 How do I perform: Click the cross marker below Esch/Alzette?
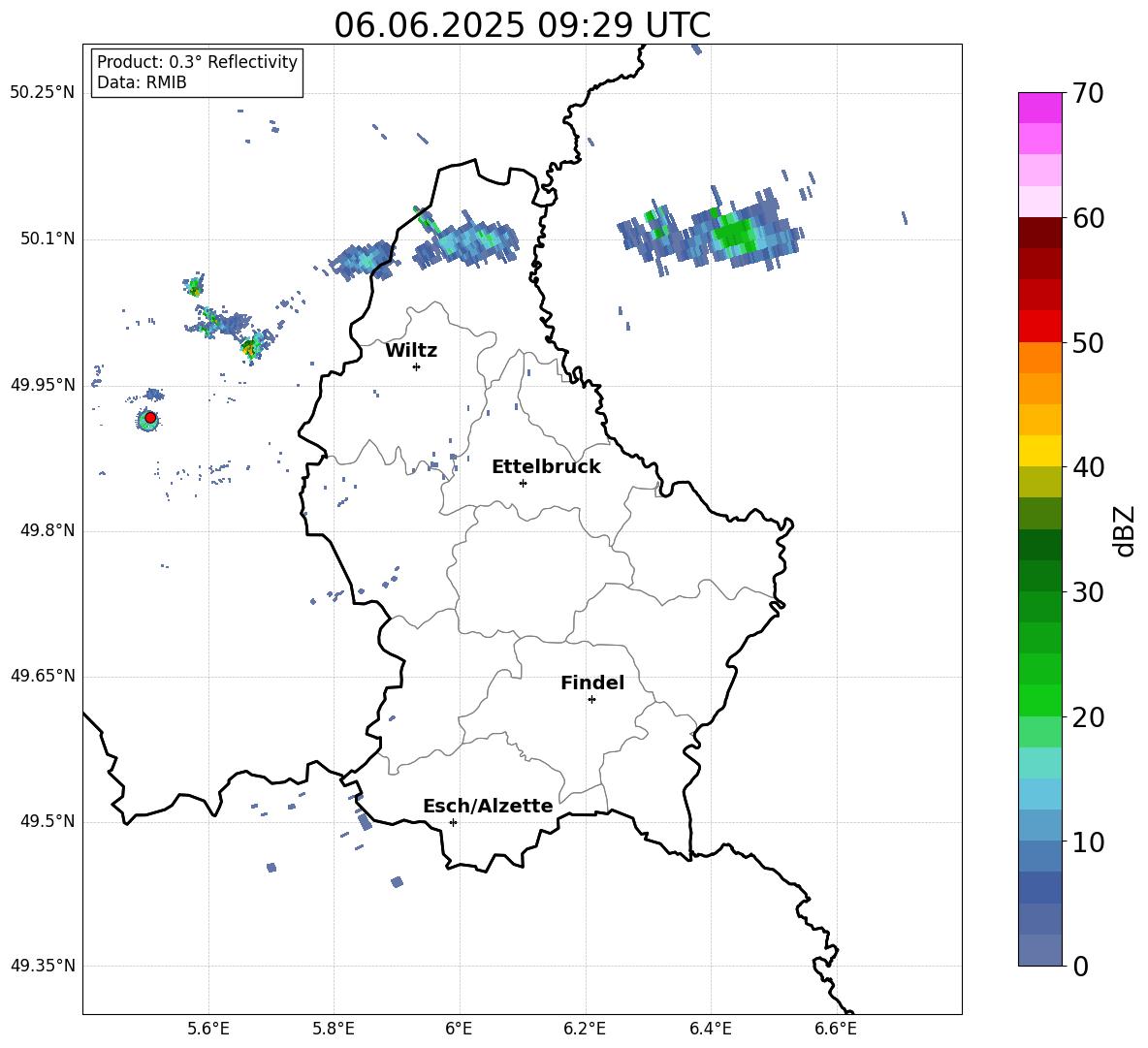tap(453, 822)
